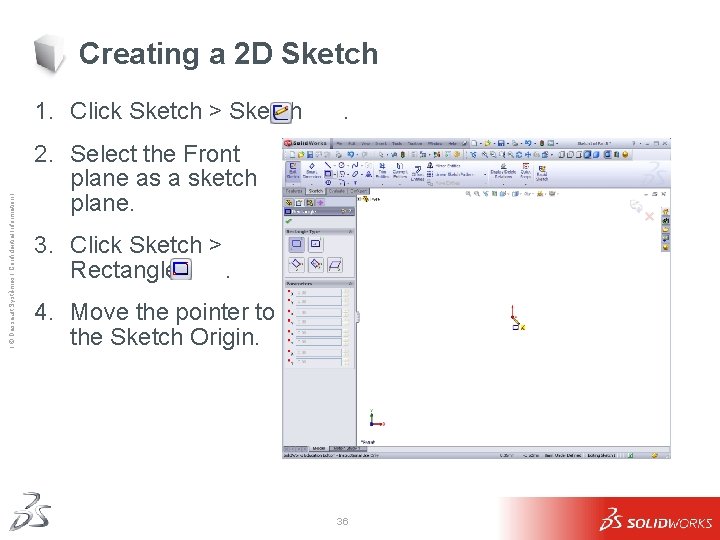Select the Offset Entities tool

[417, 173]
